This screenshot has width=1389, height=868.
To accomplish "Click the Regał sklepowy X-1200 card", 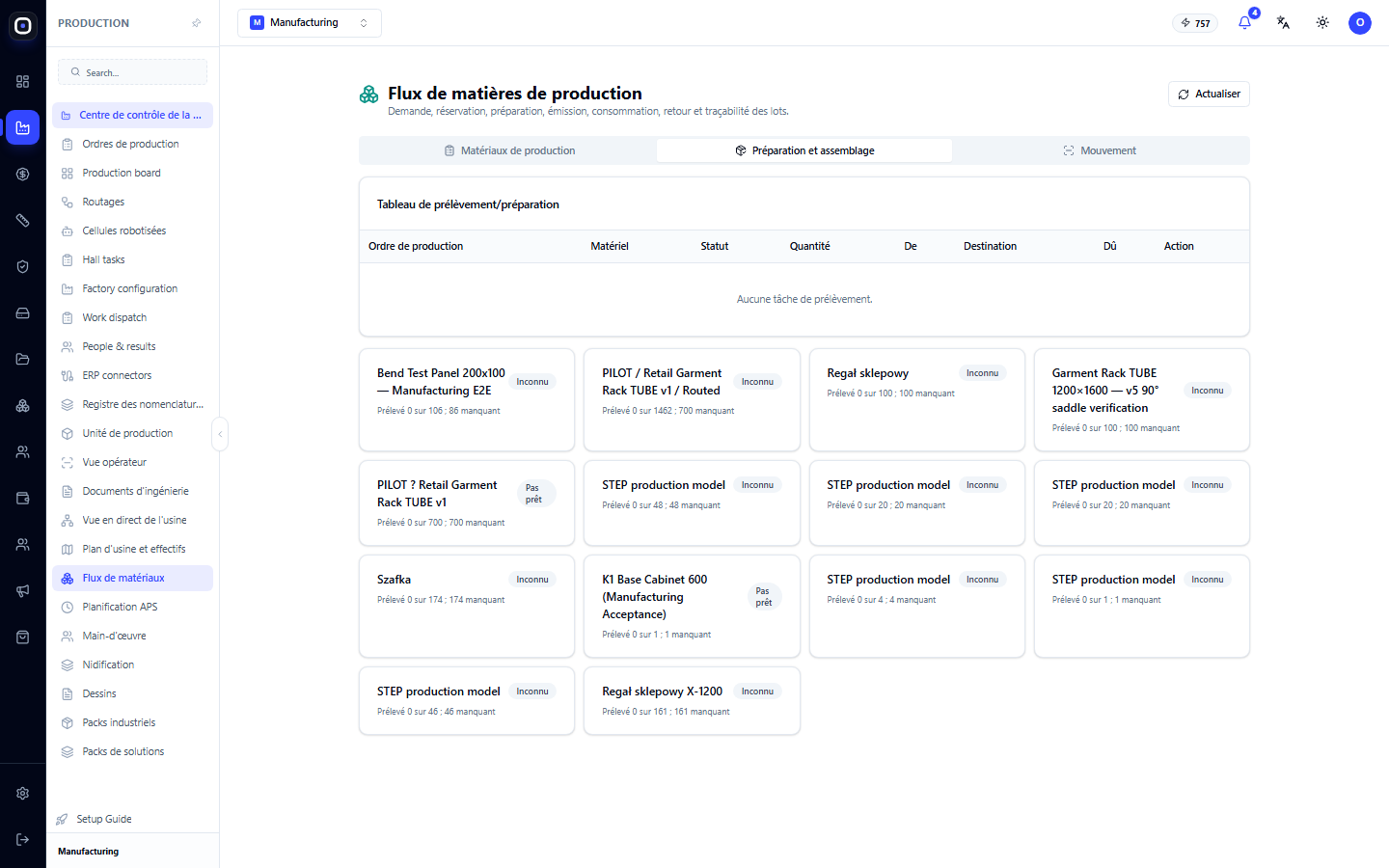I will coord(692,701).
